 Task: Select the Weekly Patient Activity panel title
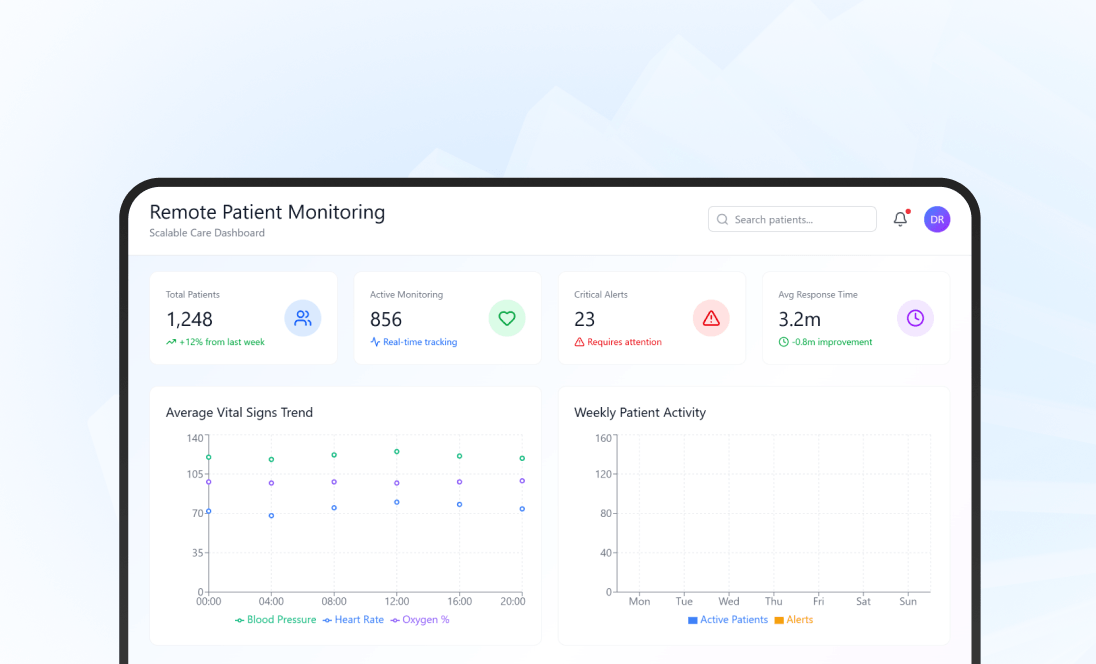640,412
